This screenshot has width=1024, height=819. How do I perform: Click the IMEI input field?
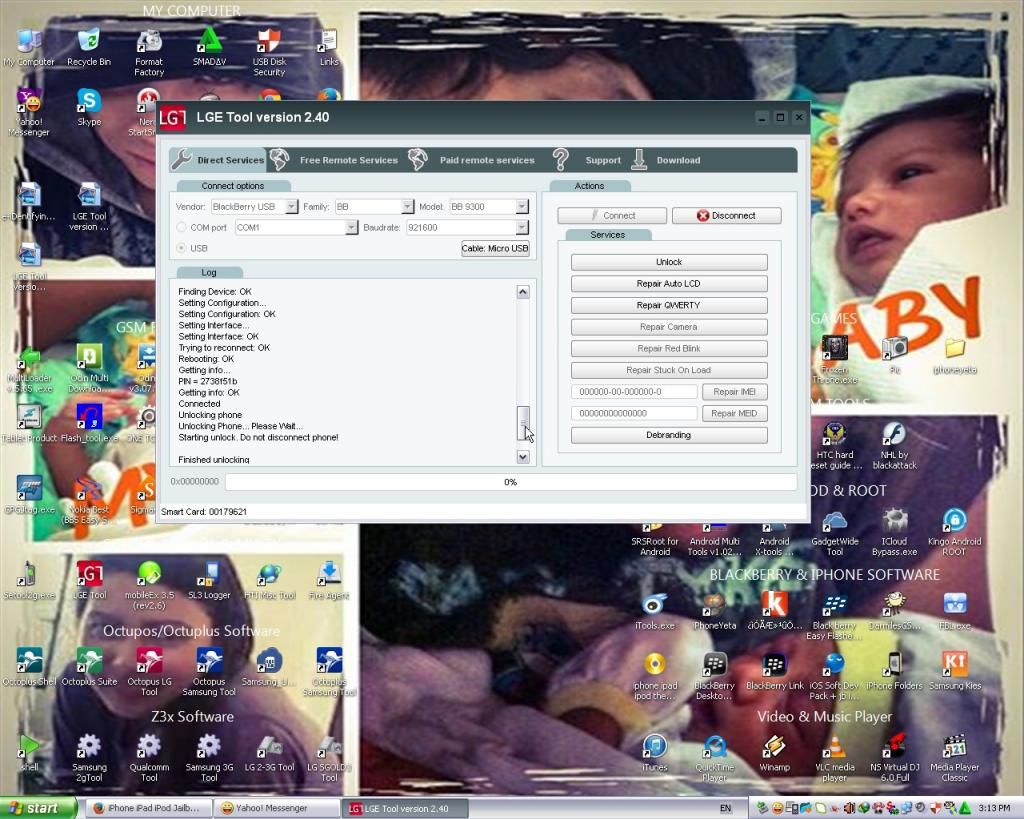pyautogui.click(x=634, y=392)
